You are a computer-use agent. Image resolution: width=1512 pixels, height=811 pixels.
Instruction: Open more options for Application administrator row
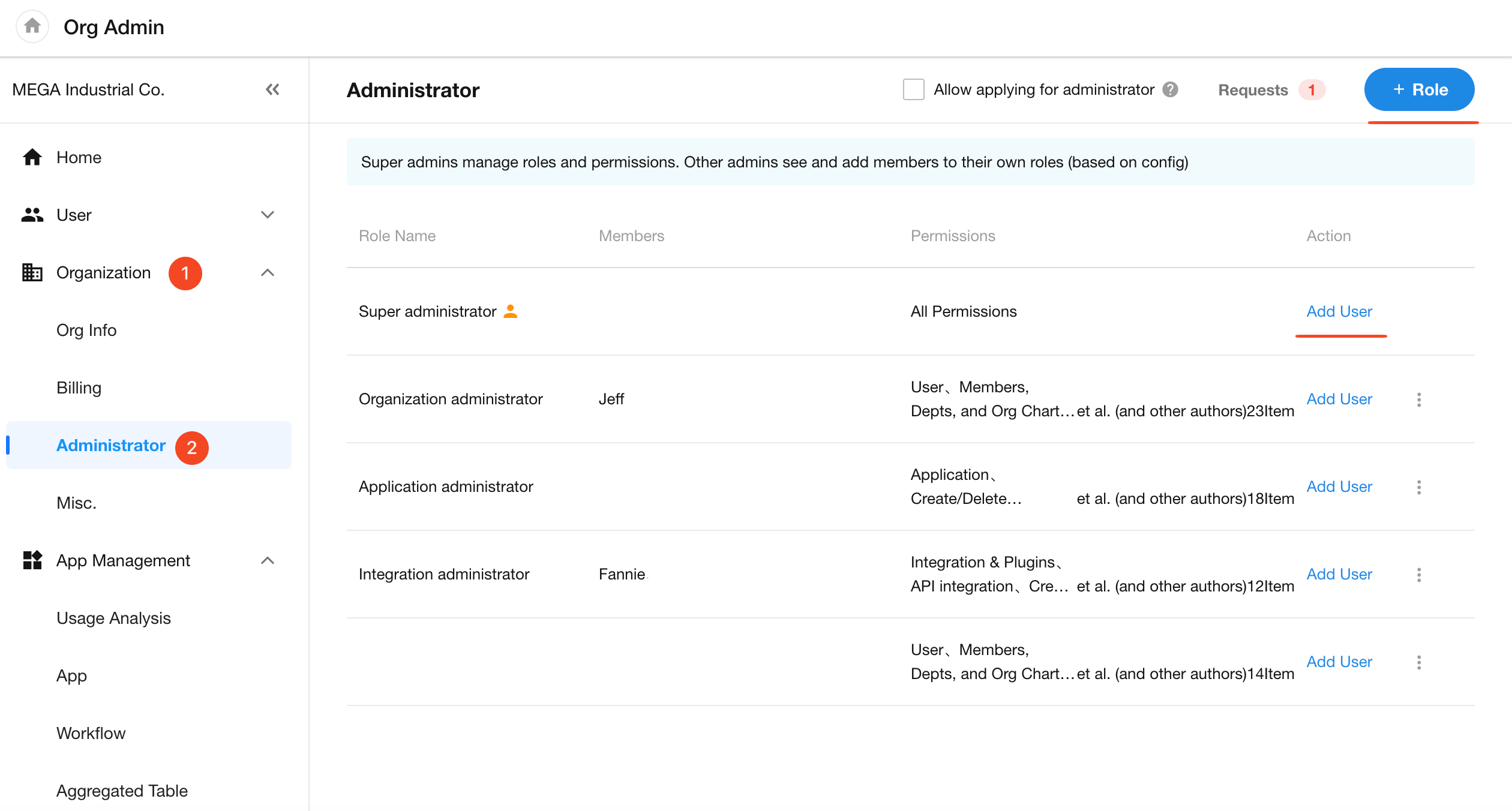[x=1418, y=487]
